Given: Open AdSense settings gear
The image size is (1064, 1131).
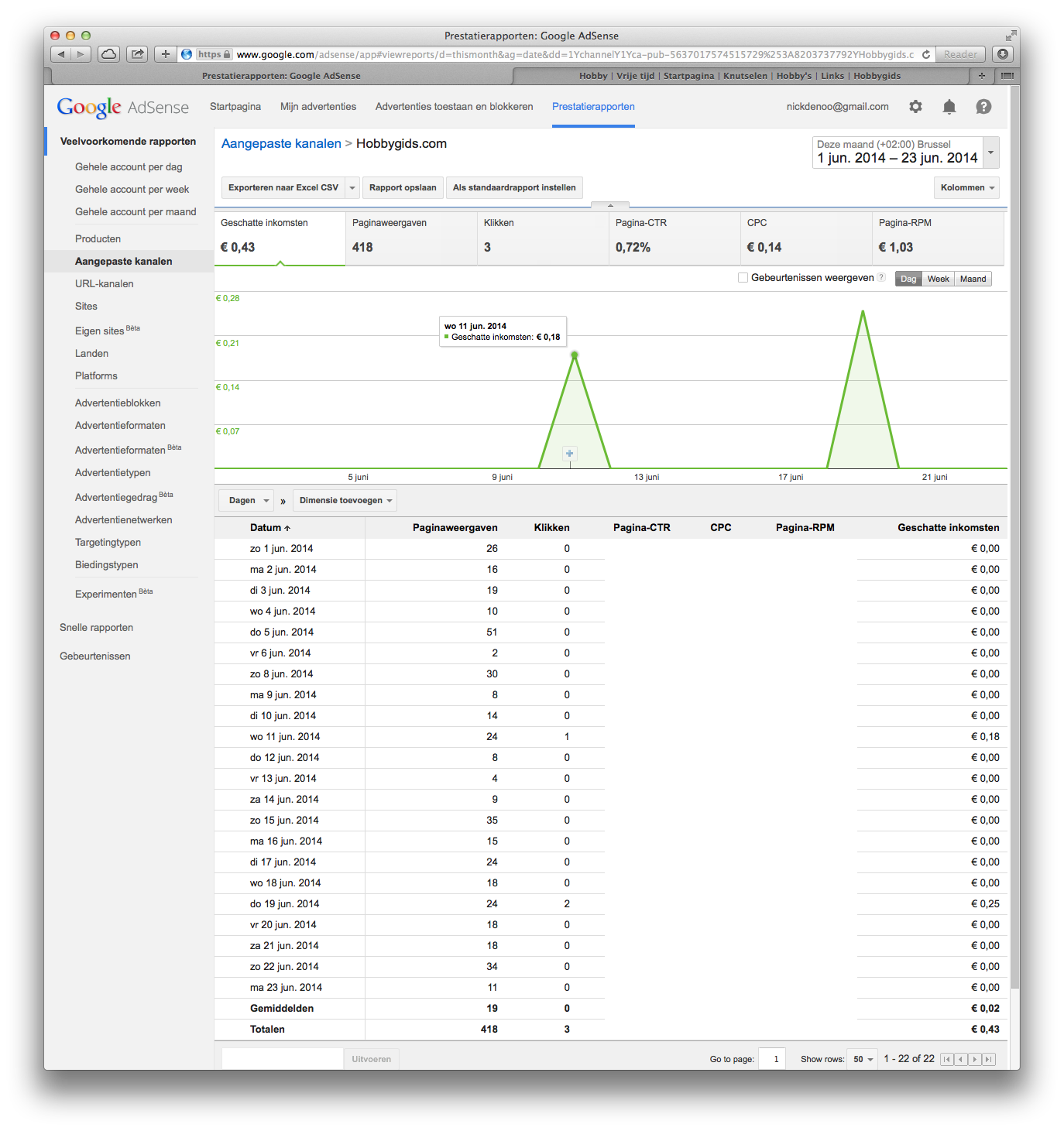Looking at the screenshot, I should 915,107.
